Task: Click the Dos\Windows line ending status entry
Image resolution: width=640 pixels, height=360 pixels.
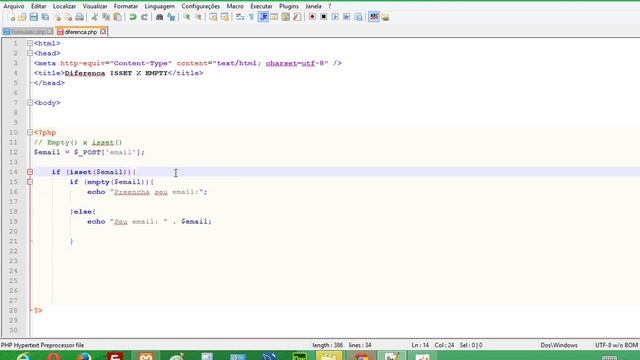Action: [x=559, y=345]
